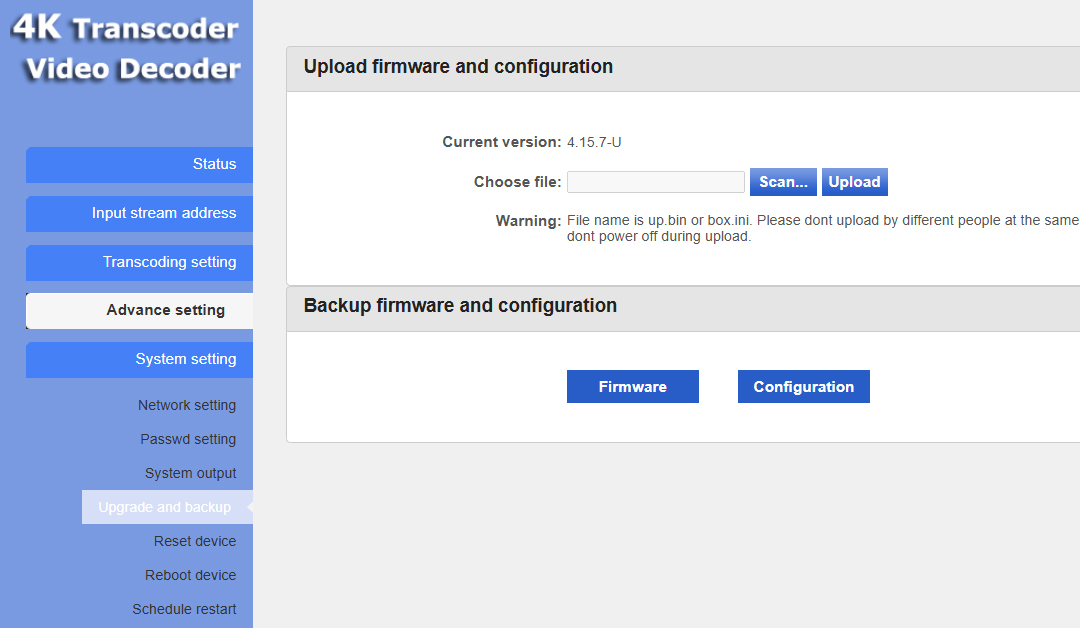Open Passwd setting page

[188, 439]
